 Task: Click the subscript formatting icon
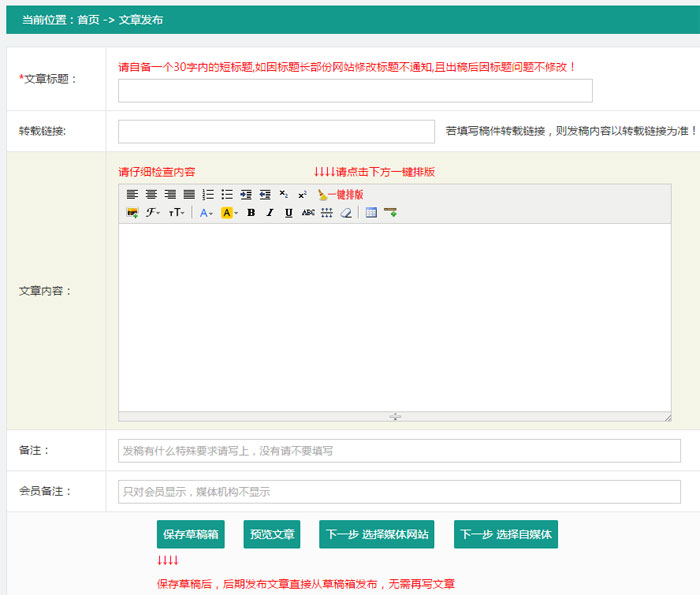(x=284, y=195)
